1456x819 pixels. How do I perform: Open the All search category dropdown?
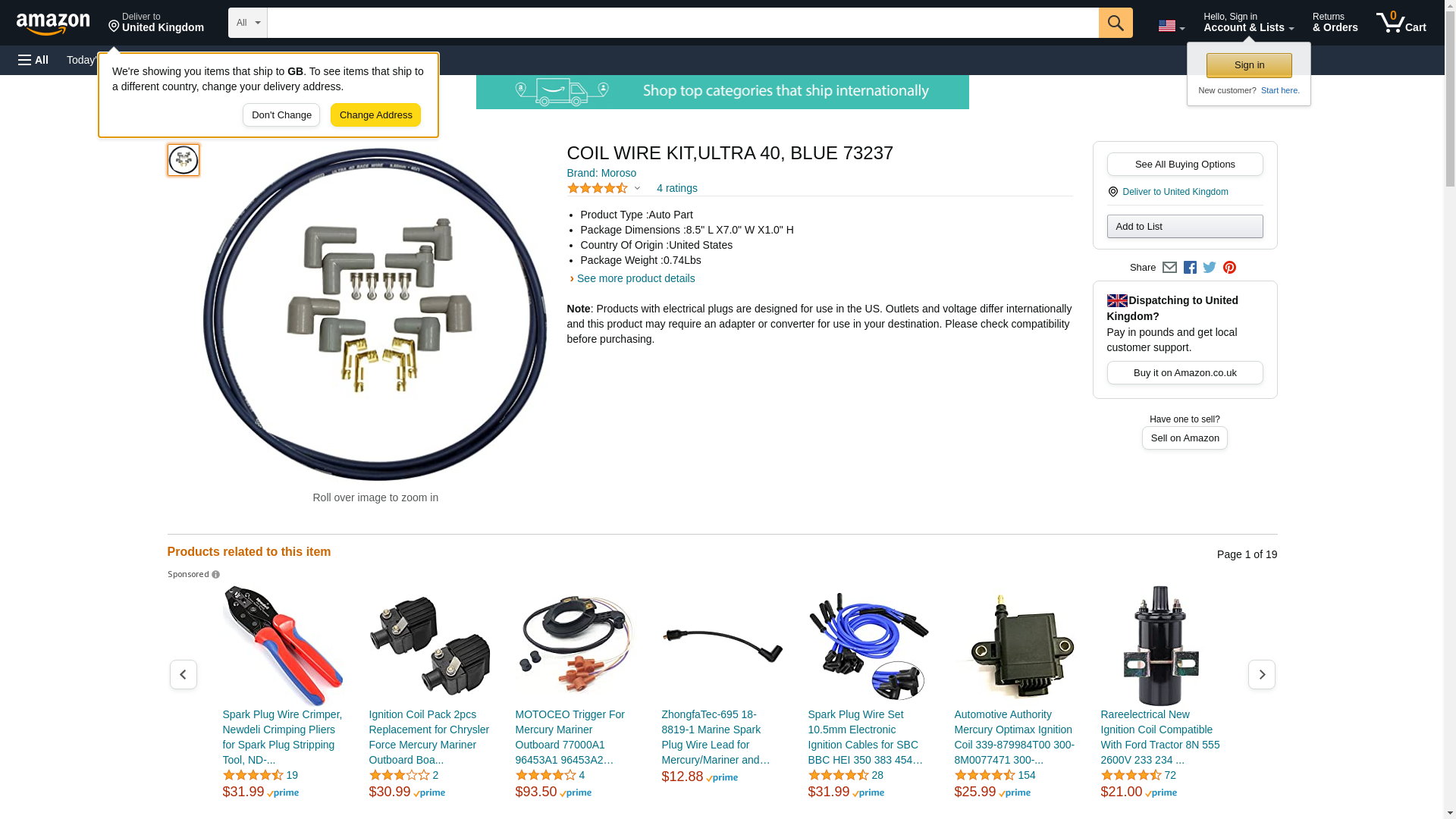tap(248, 23)
